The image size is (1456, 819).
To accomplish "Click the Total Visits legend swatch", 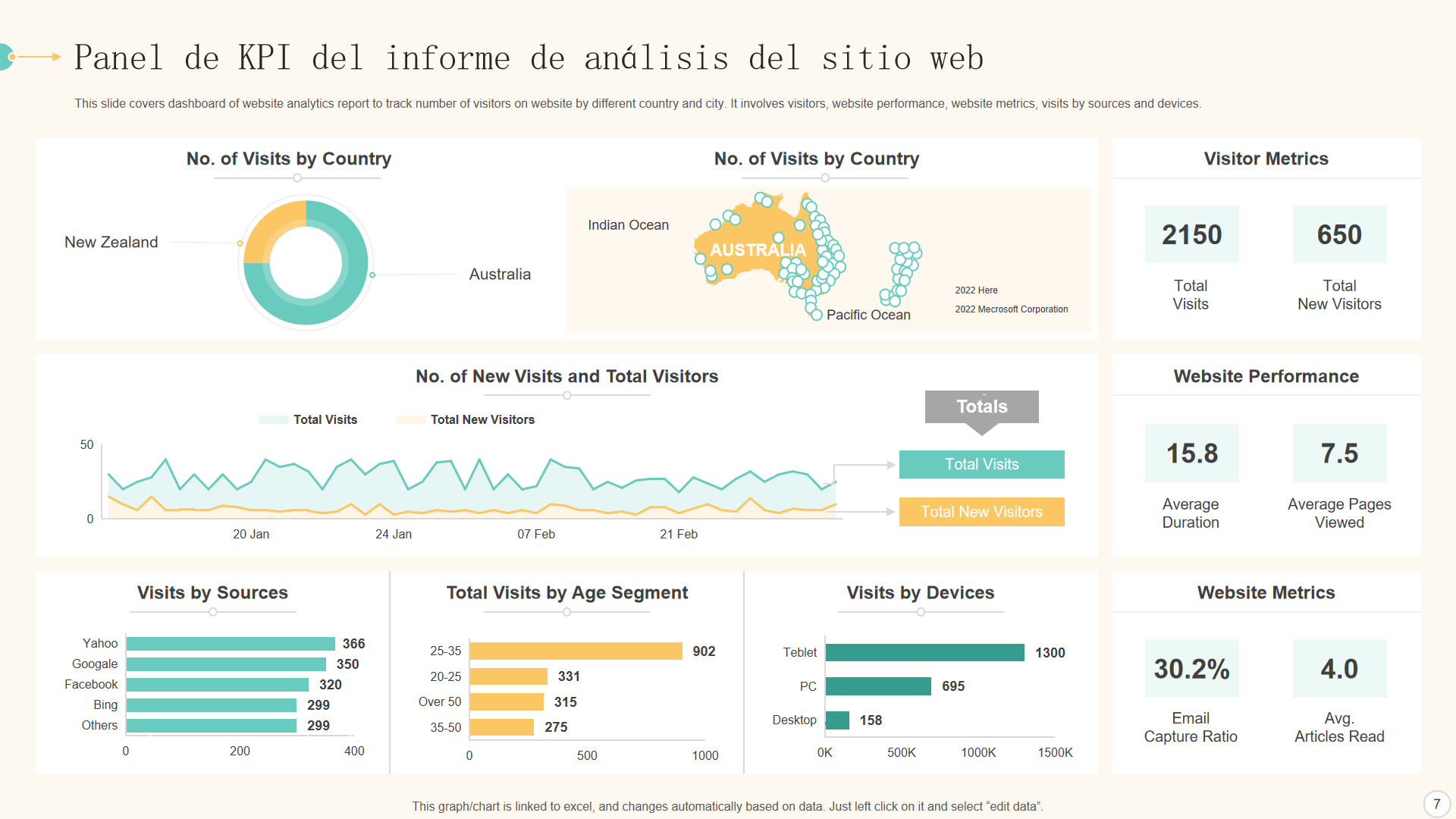I will pos(273,419).
